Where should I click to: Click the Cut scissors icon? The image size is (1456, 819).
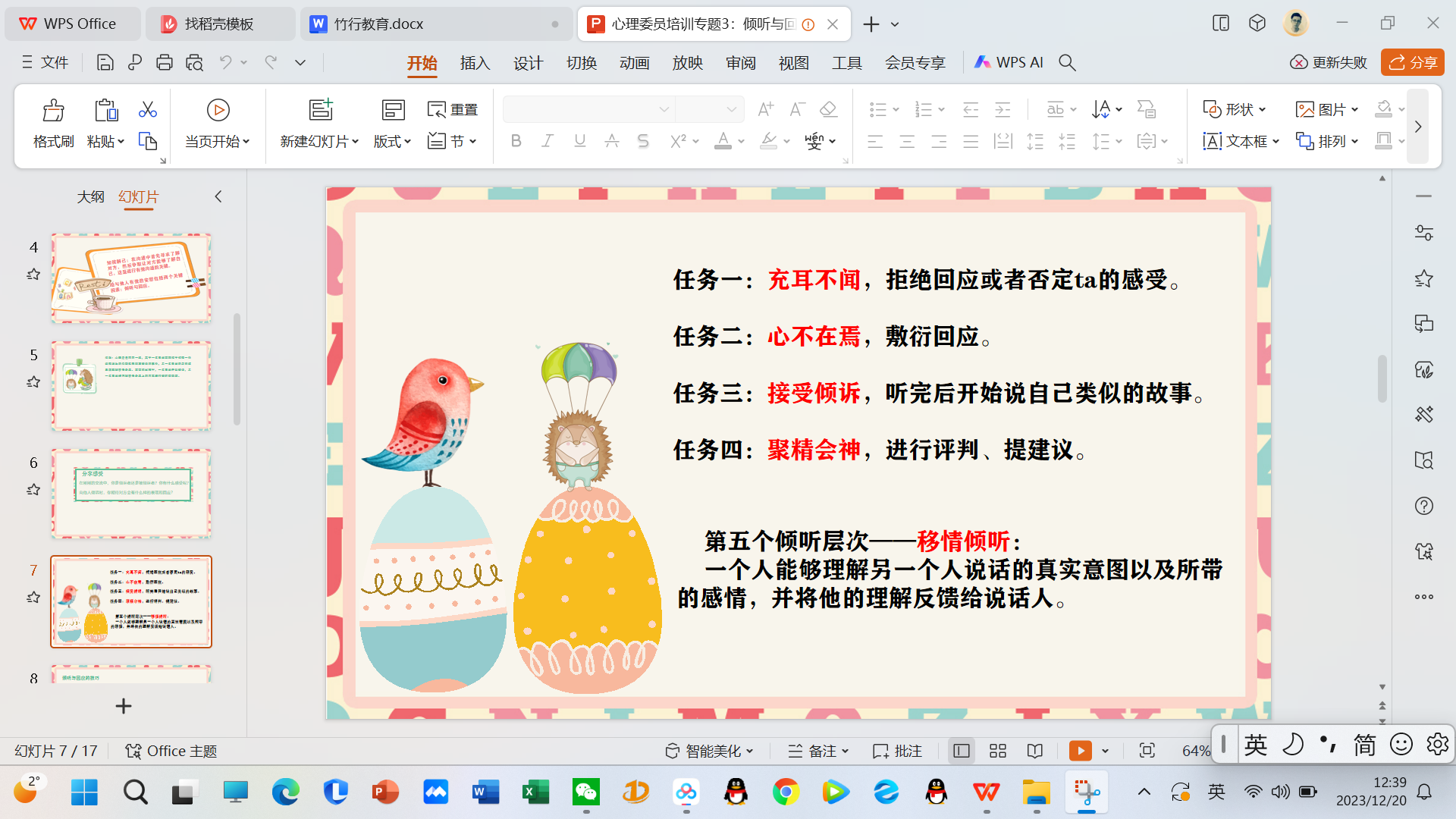point(147,110)
